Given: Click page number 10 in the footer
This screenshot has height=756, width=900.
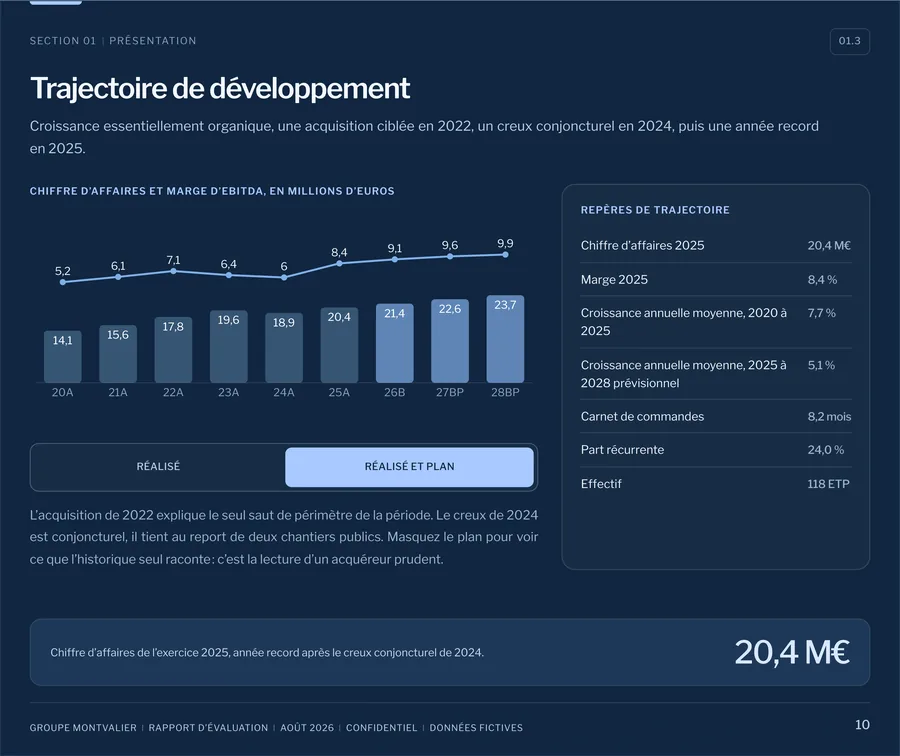Looking at the screenshot, I should click(x=862, y=725).
